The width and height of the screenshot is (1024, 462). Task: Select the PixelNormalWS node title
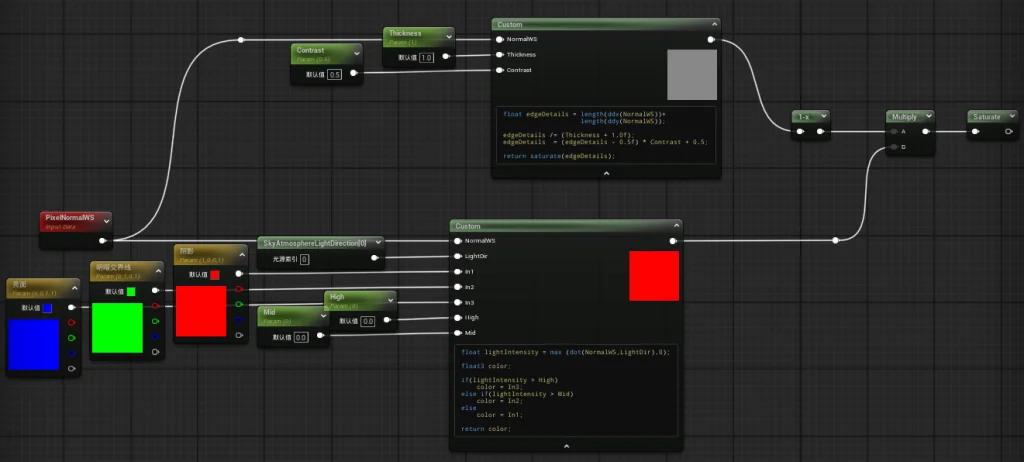(x=68, y=217)
